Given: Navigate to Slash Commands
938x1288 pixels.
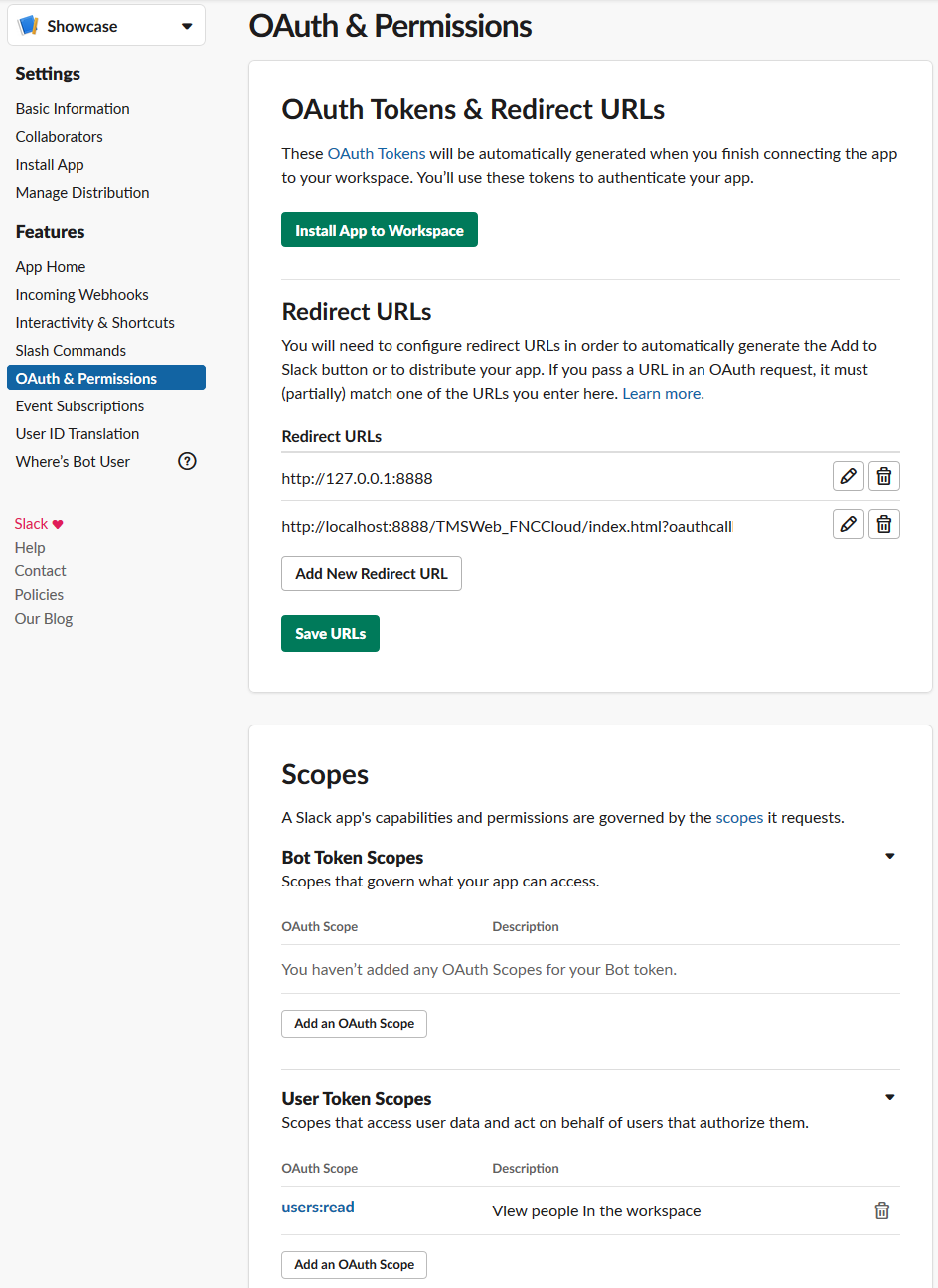Looking at the screenshot, I should (71, 351).
